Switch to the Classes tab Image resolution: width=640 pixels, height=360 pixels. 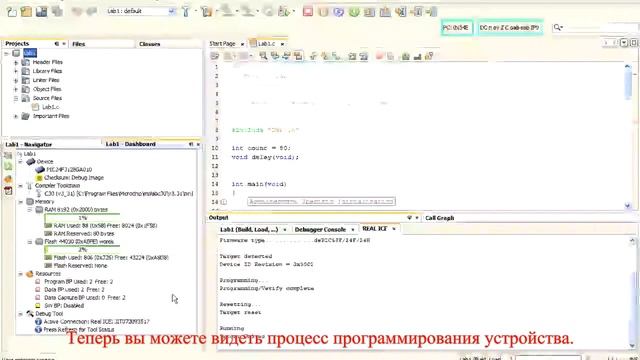149,44
